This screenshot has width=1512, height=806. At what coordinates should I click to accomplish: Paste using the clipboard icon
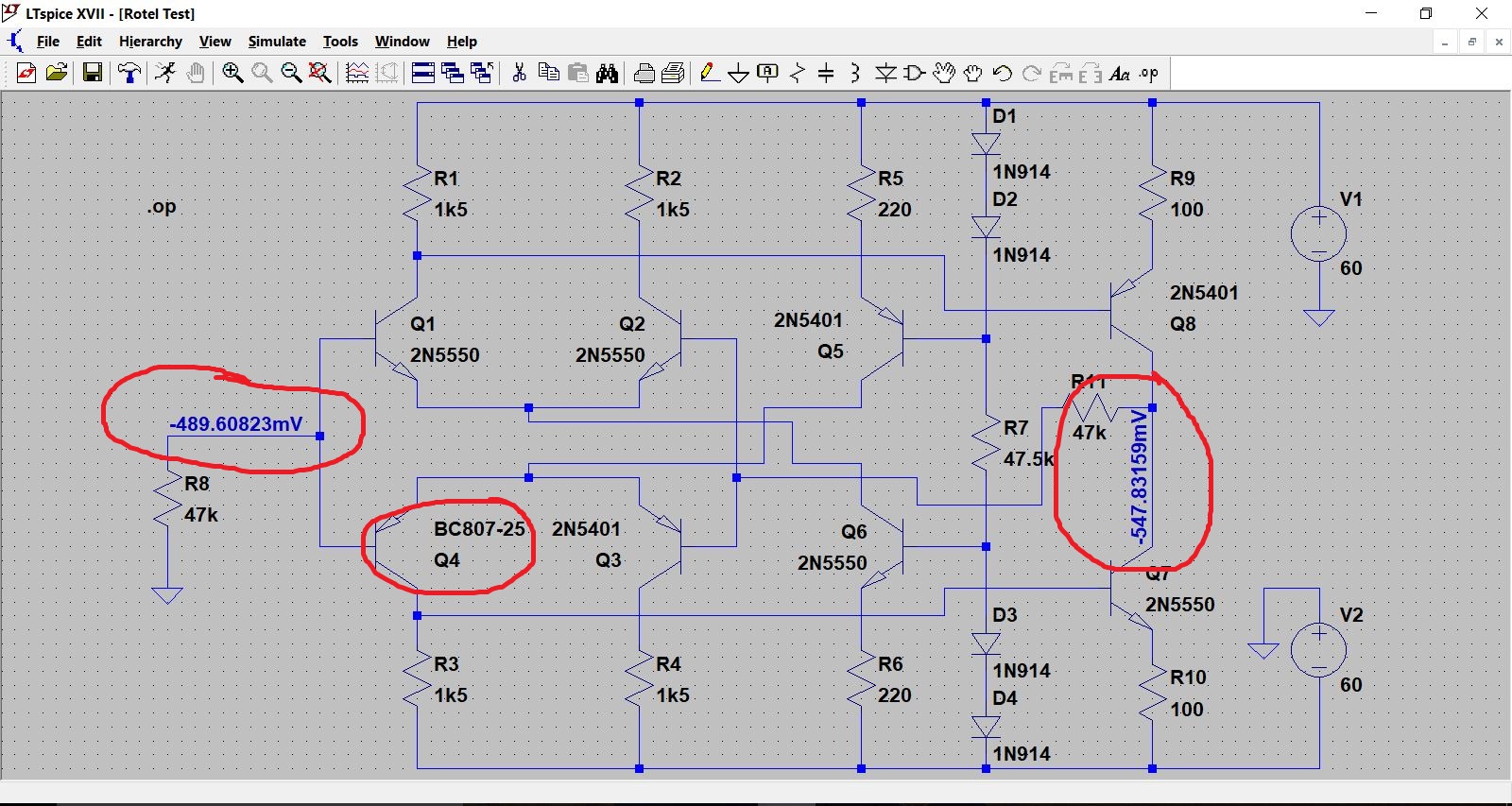pyautogui.click(x=578, y=73)
